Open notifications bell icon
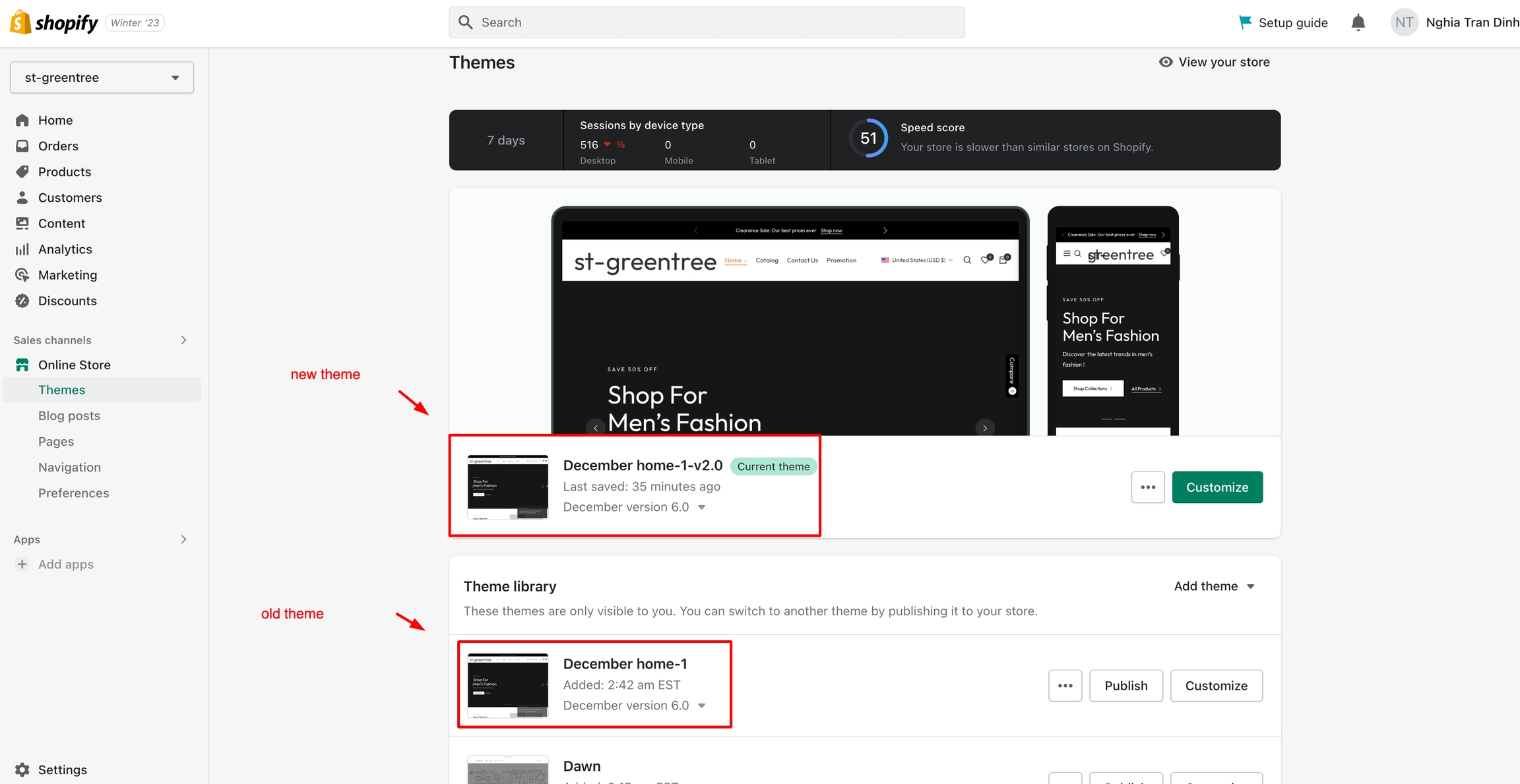This screenshot has width=1520, height=784. pos(1358,22)
